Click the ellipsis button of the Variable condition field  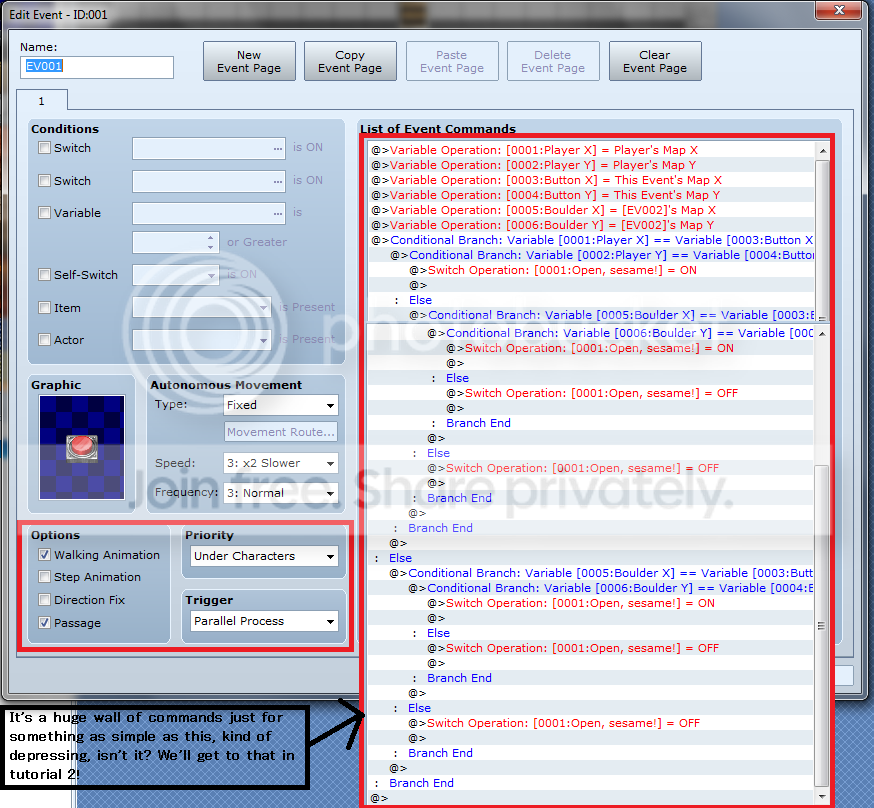[278, 213]
